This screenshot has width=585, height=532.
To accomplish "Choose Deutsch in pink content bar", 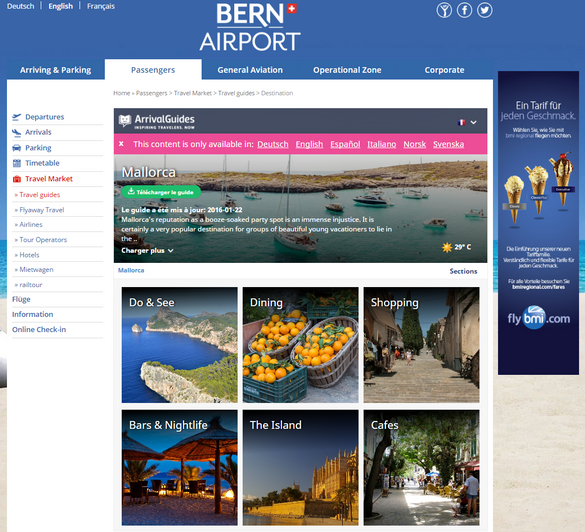I will tap(273, 144).
